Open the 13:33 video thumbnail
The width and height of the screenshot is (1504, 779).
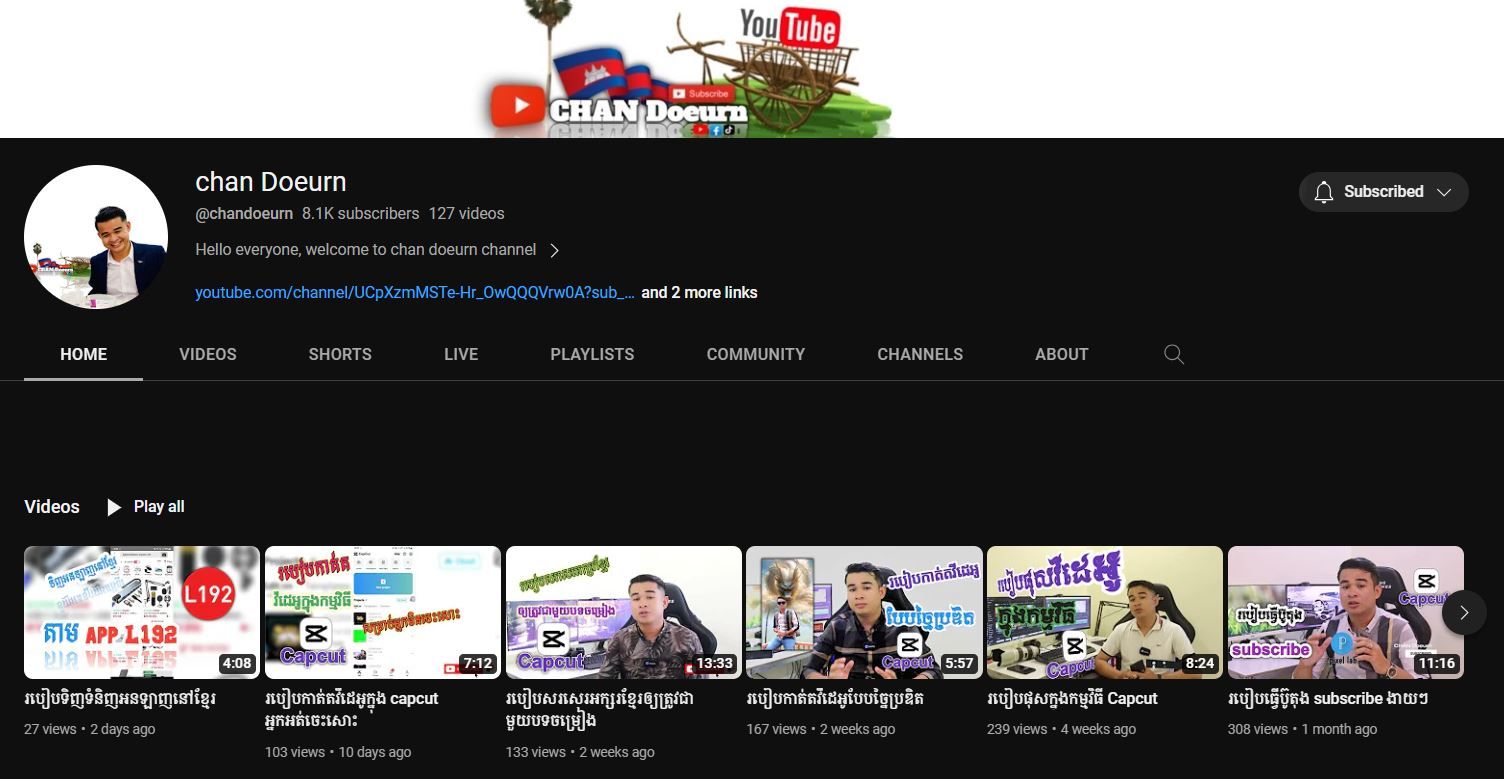(x=624, y=612)
